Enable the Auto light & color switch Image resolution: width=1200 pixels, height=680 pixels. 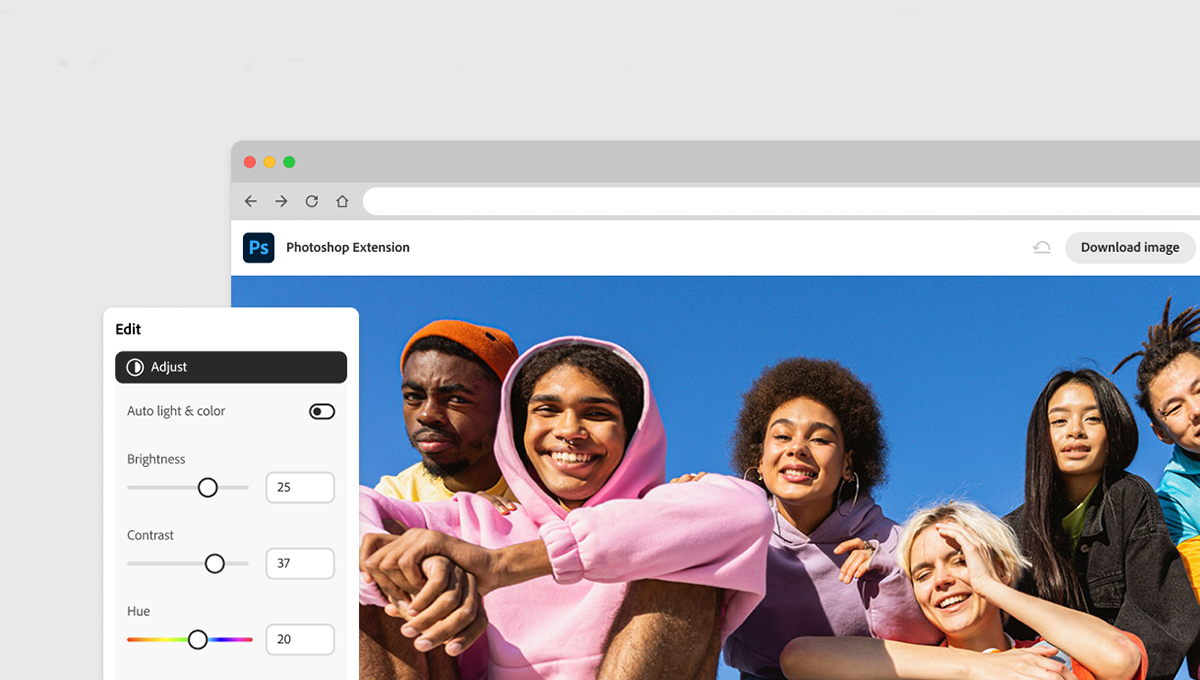pyautogui.click(x=322, y=411)
